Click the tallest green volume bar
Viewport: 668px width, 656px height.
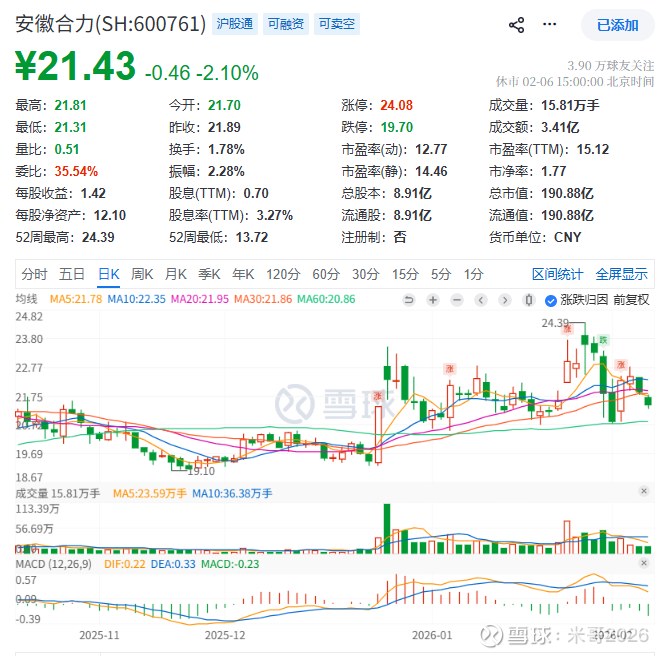click(x=387, y=529)
